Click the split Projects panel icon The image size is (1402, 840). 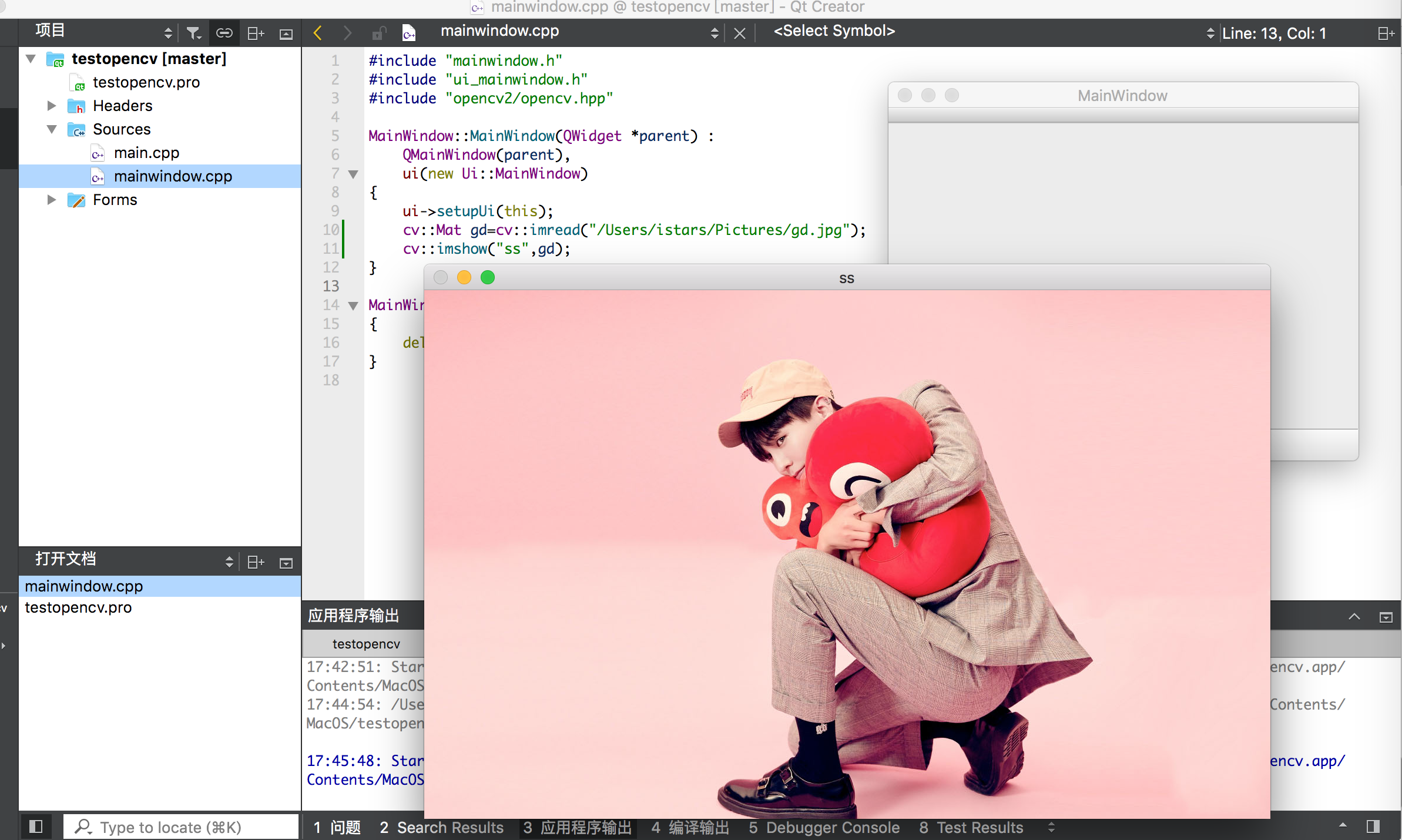(256, 33)
